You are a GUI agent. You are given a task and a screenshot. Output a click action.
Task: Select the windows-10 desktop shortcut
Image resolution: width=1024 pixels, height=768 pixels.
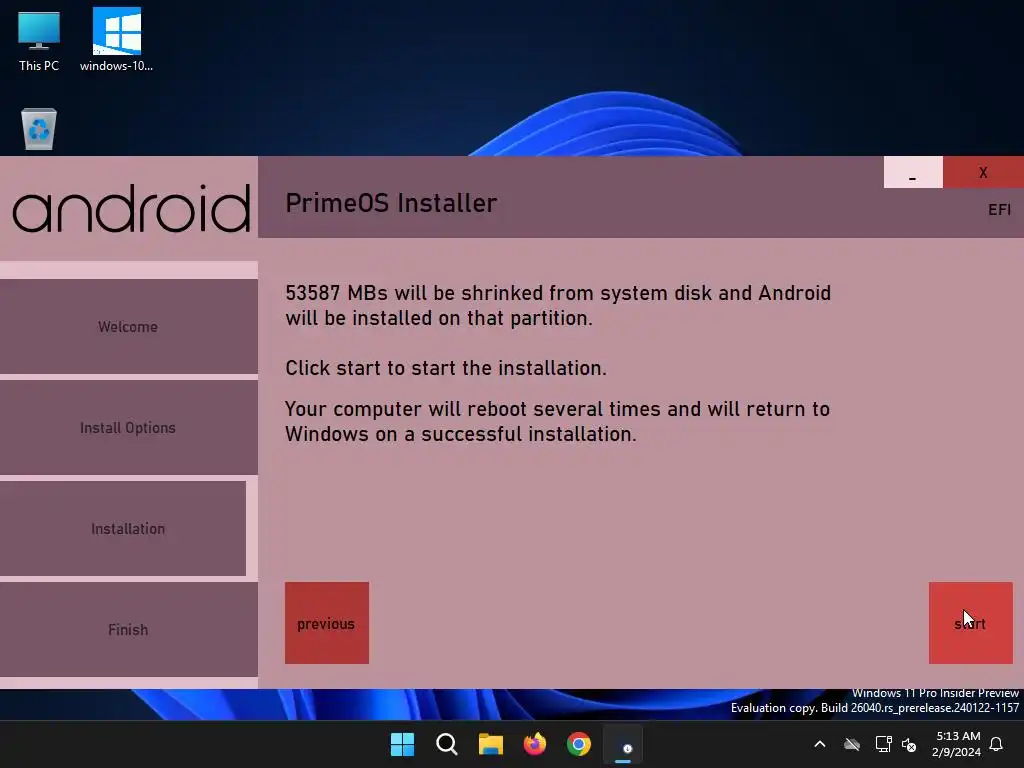coord(116,40)
